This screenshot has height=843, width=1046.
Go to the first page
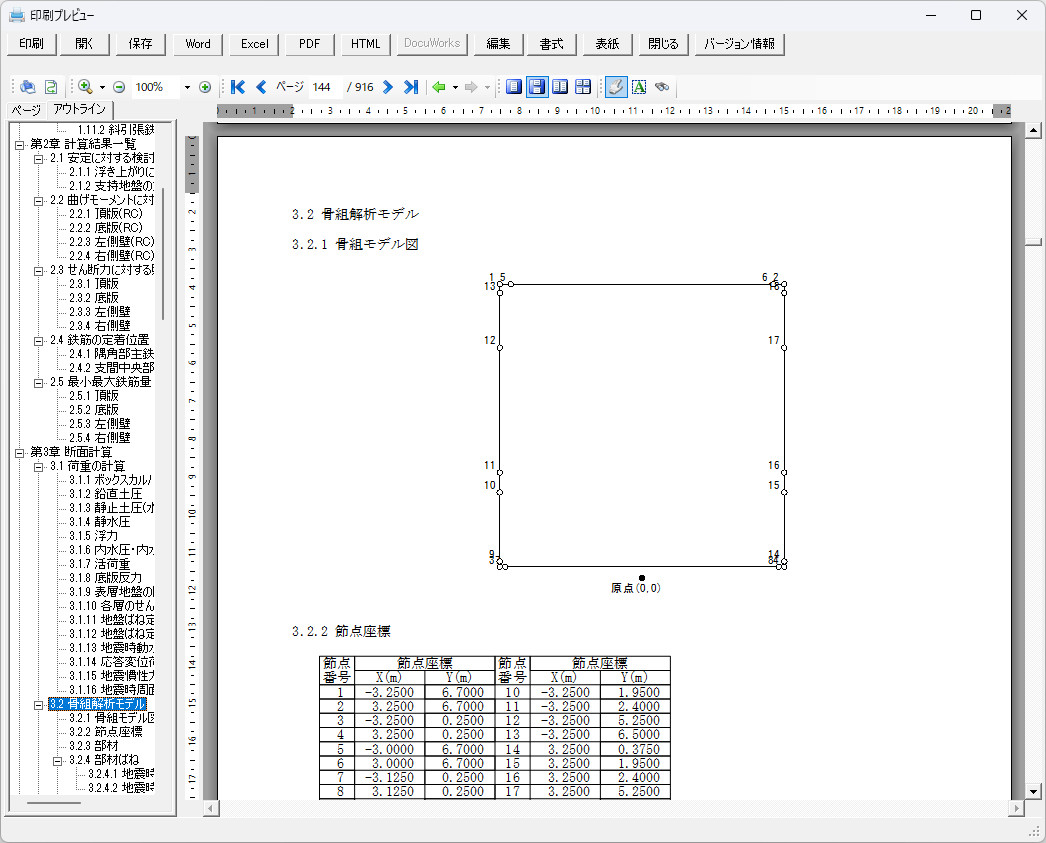click(x=238, y=87)
